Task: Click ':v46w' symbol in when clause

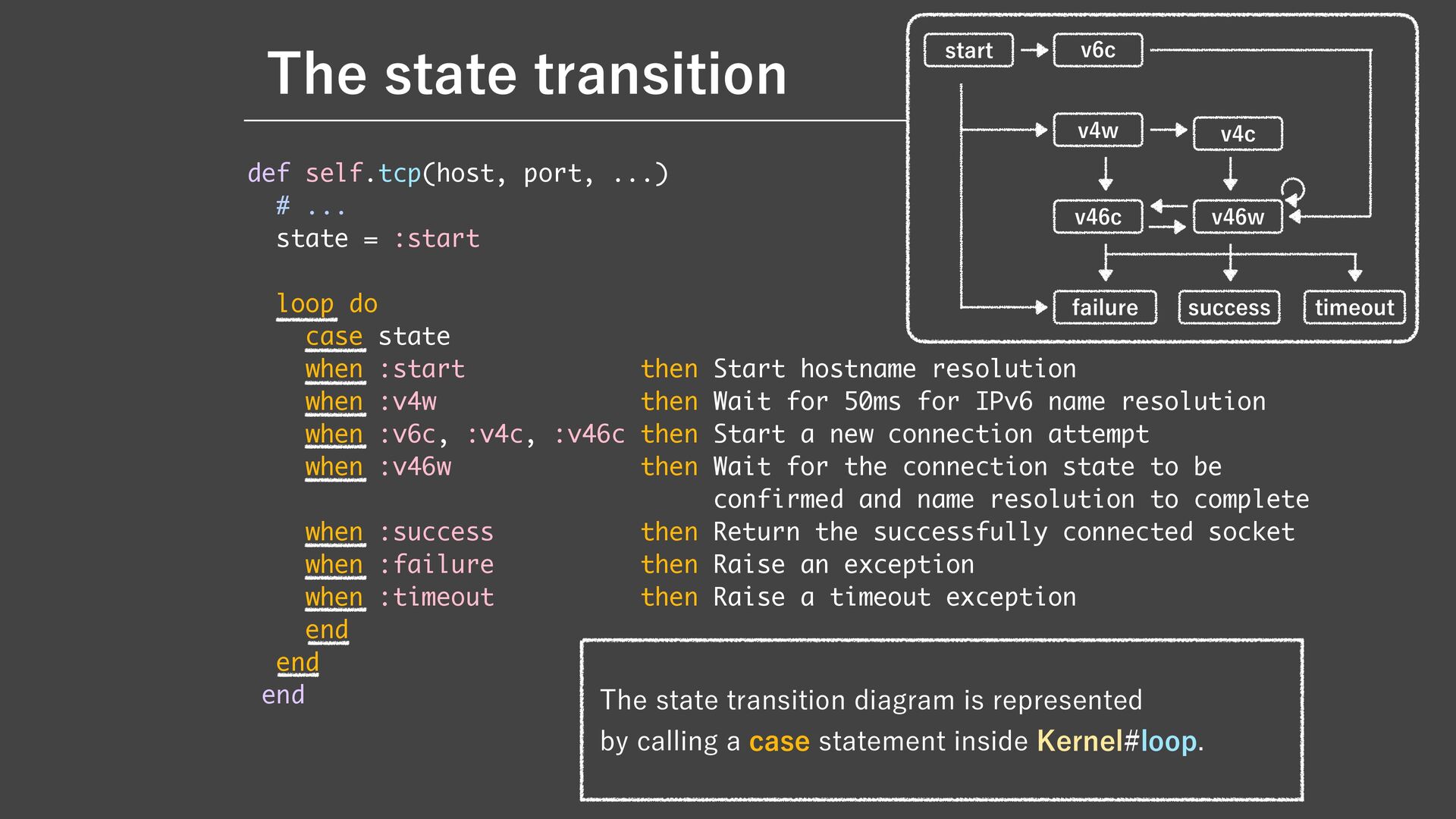Action: coord(415,467)
